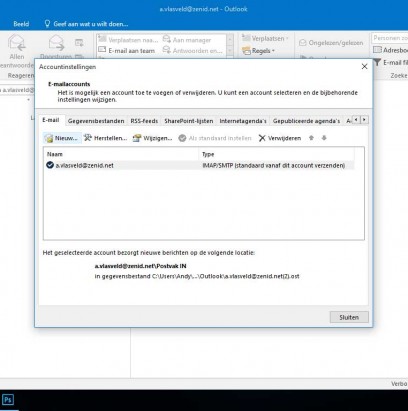Image resolution: width=408 pixels, height=411 pixels.
Task: Click the default account checkmark icon
Action: coord(50,165)
